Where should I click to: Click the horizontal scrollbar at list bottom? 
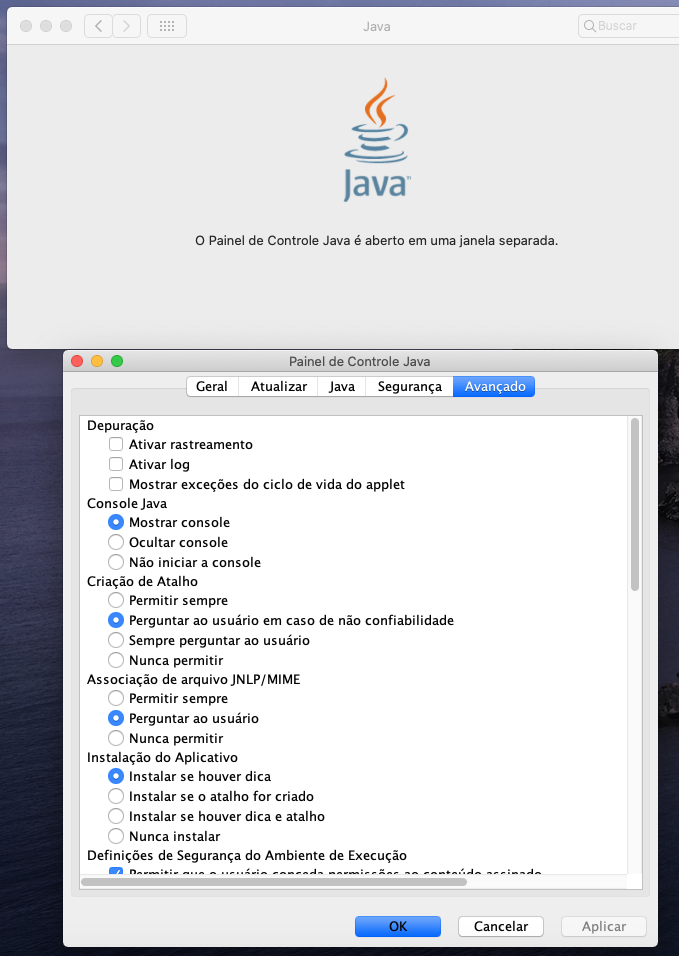pyautogui.click(x=274, y=882)
